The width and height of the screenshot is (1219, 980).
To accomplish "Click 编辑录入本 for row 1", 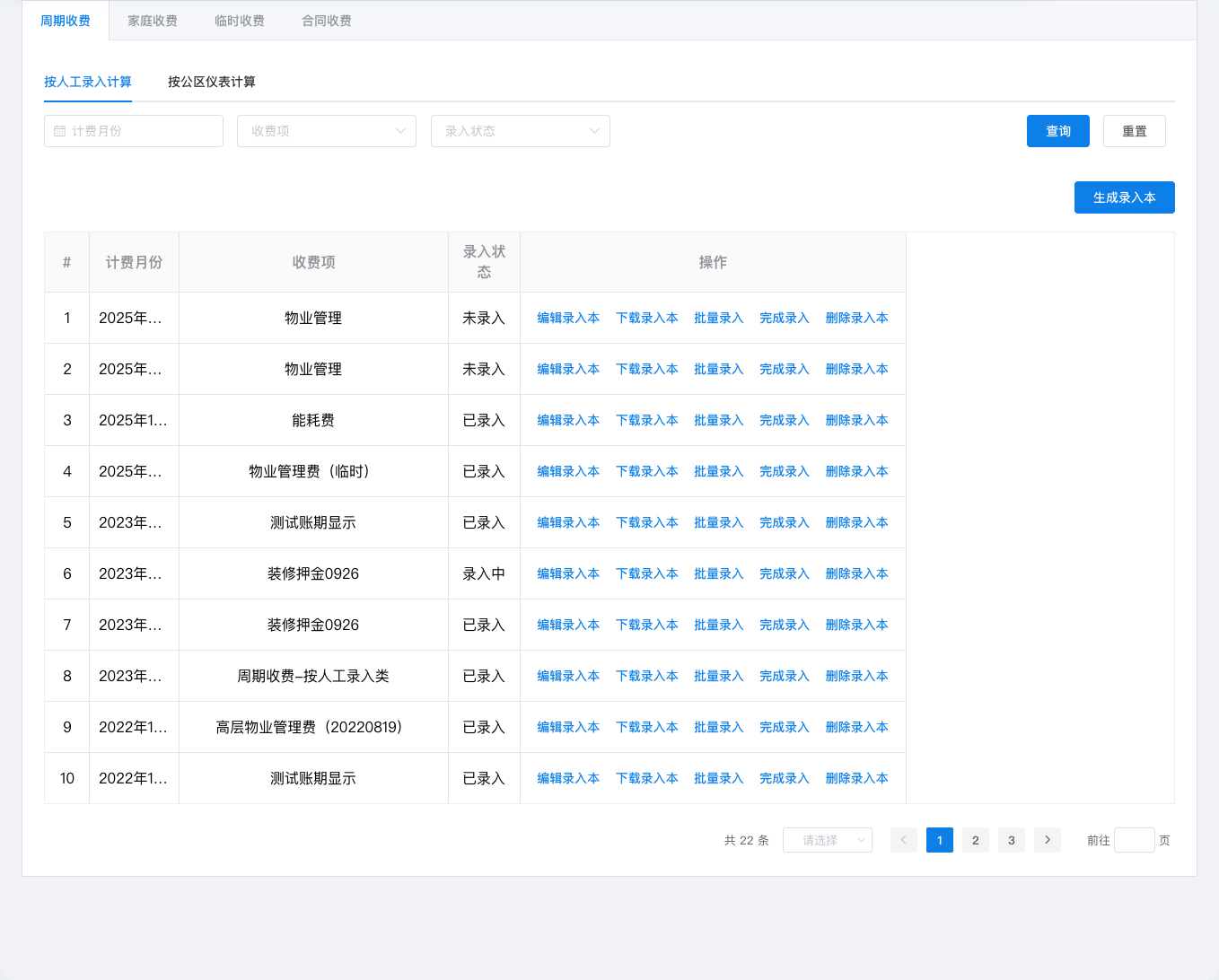I will pyautogui.click(x=568, y=318).
